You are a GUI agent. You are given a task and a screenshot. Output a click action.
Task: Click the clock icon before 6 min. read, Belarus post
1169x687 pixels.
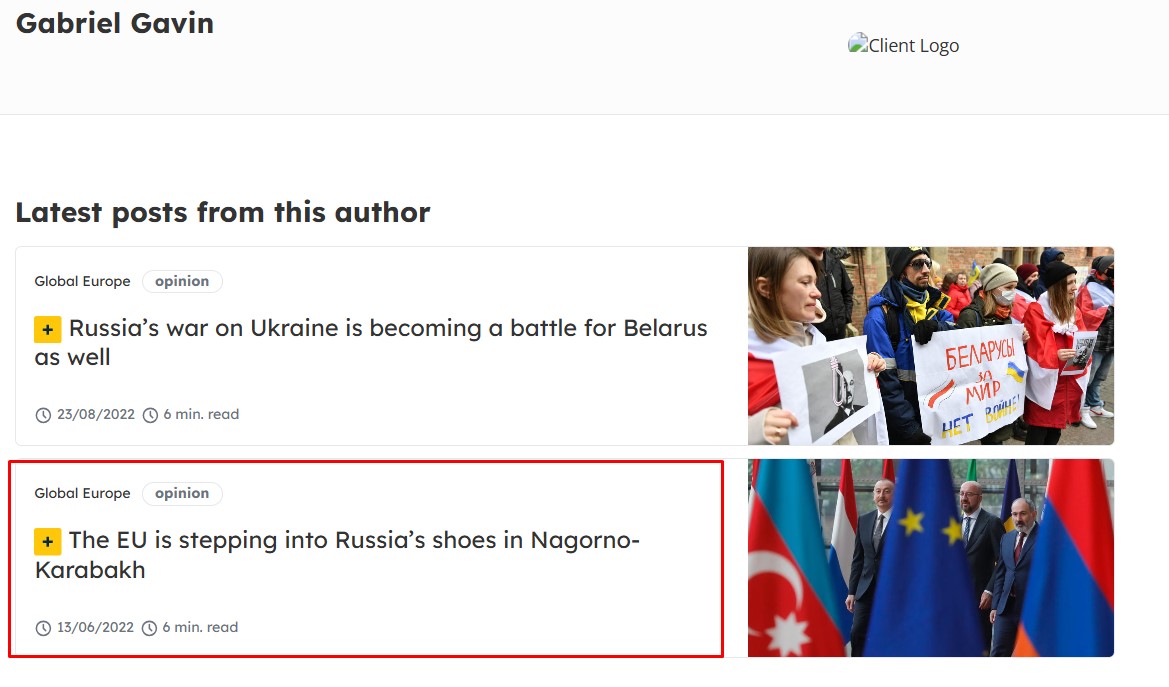point(151,415)
